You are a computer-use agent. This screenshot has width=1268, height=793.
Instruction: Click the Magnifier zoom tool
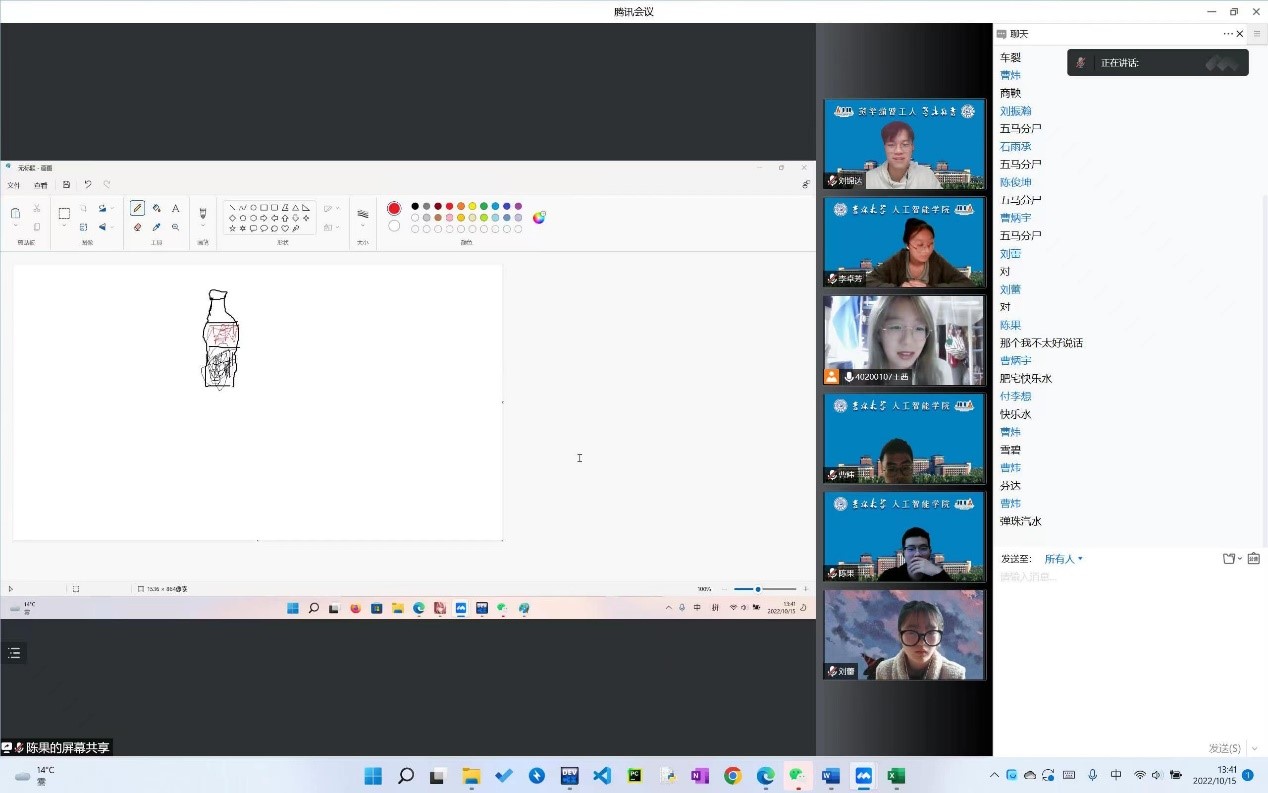[x=175, y=227]
